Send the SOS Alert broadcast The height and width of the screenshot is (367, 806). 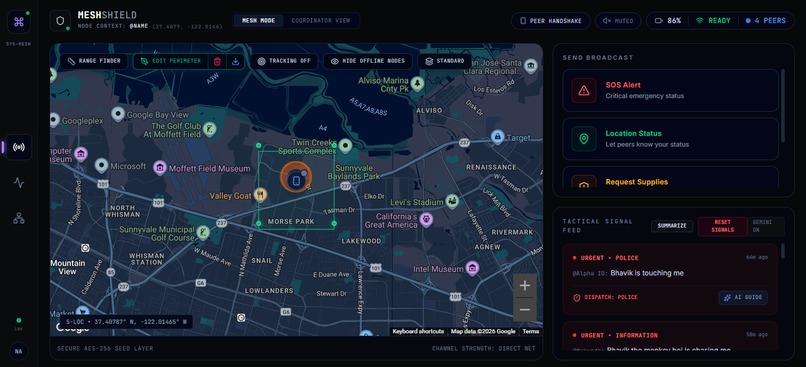(x=670, y=90)
